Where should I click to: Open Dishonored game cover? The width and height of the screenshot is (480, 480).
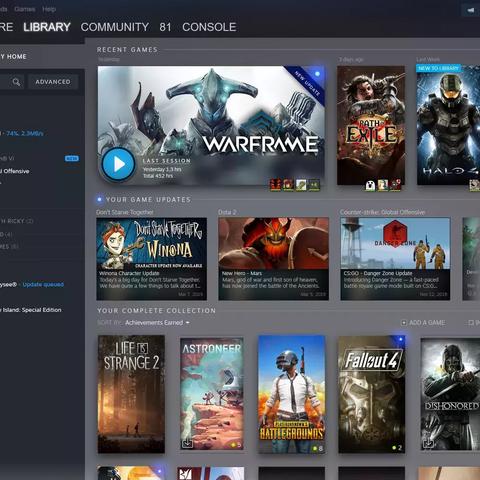[x=450, y=394]
